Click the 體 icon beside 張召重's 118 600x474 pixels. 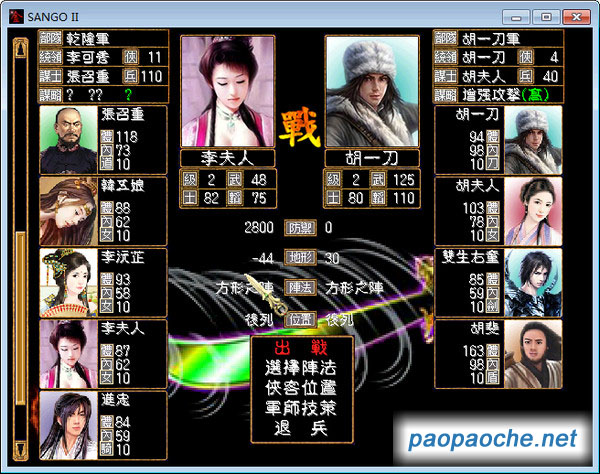click(107, 137)
